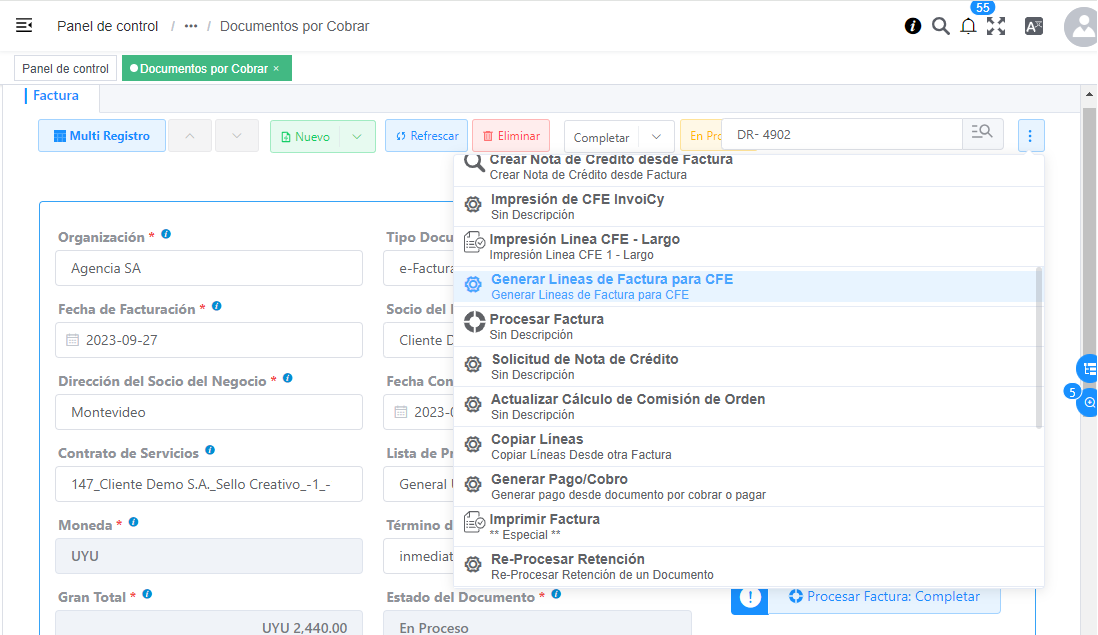Select Generar Pago/Cobro menu entry

pos(559,486)
